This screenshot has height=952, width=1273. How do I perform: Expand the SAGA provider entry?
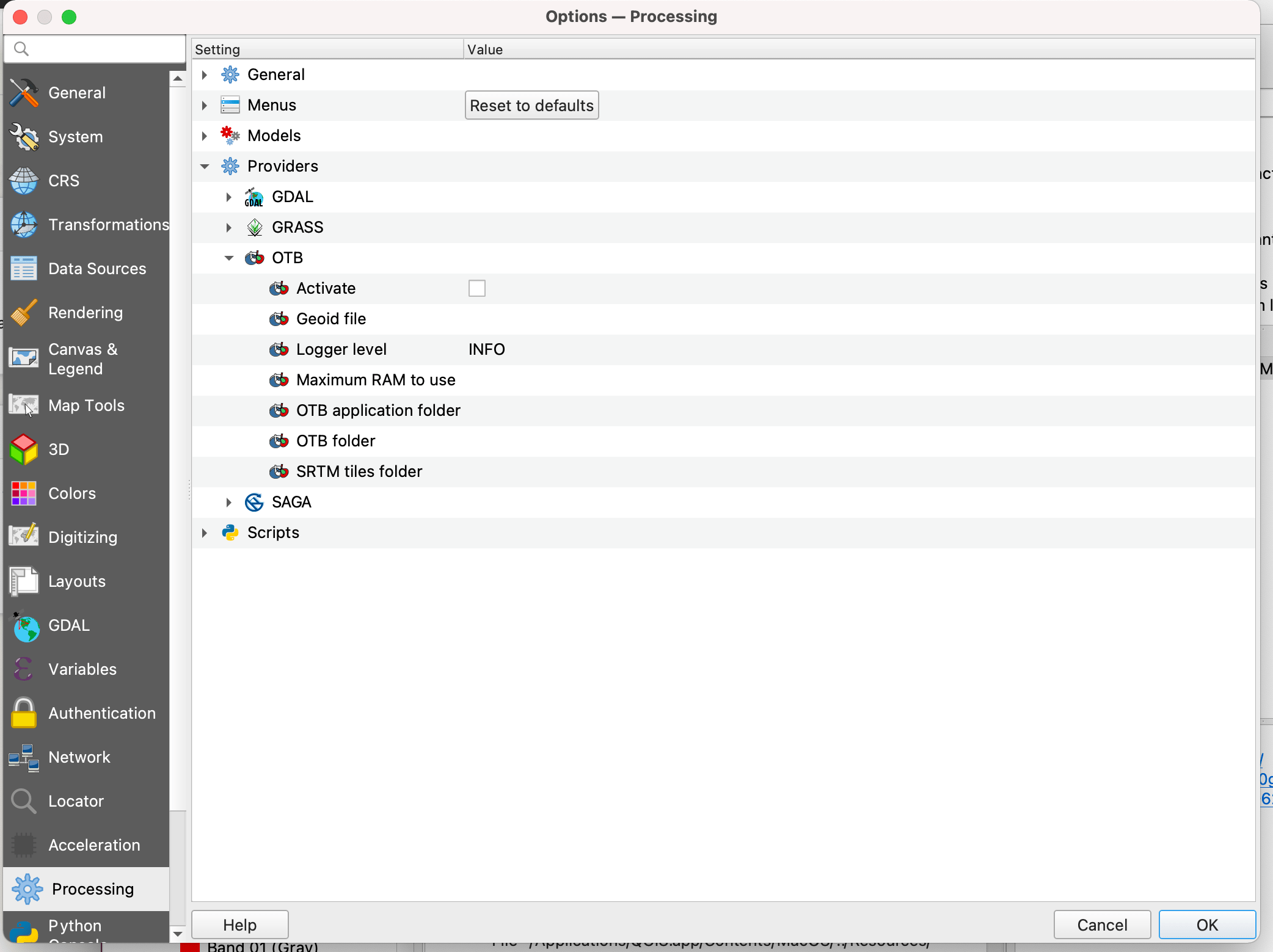(228, 501)
